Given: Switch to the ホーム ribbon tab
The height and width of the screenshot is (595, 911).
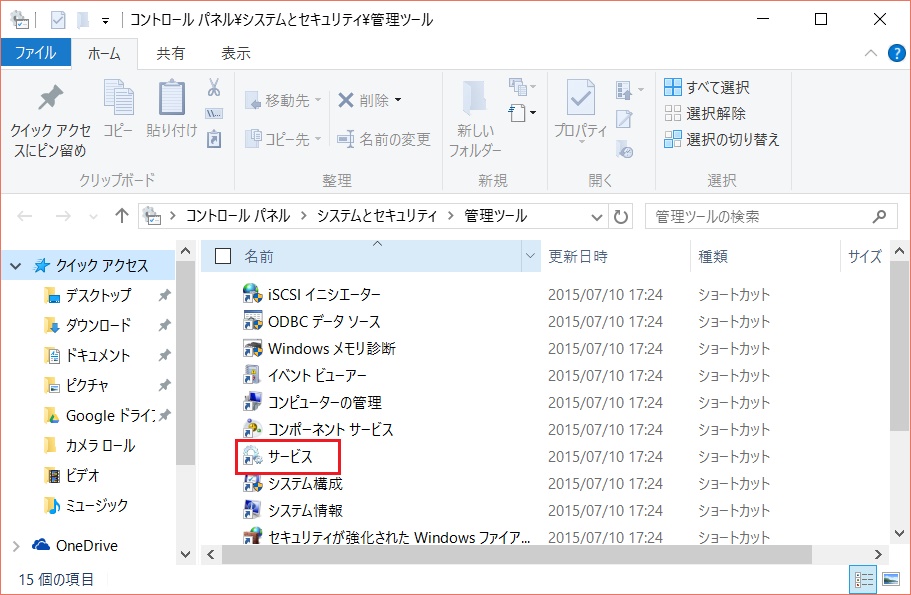Looking at the screenshot, I should tap(104, 53).
